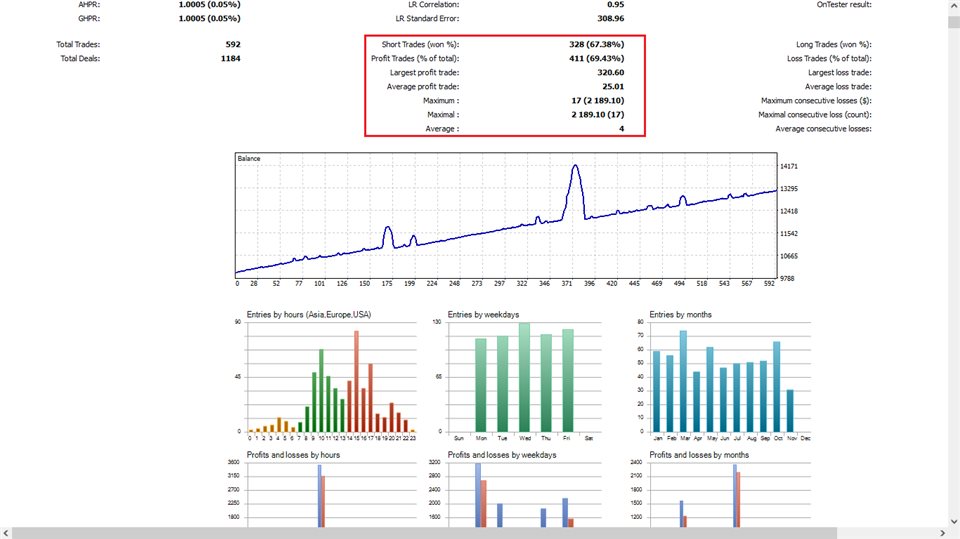Select the average profit value 25.01
The height and width of the screenshot is (539, 960).
pos(613,86)
